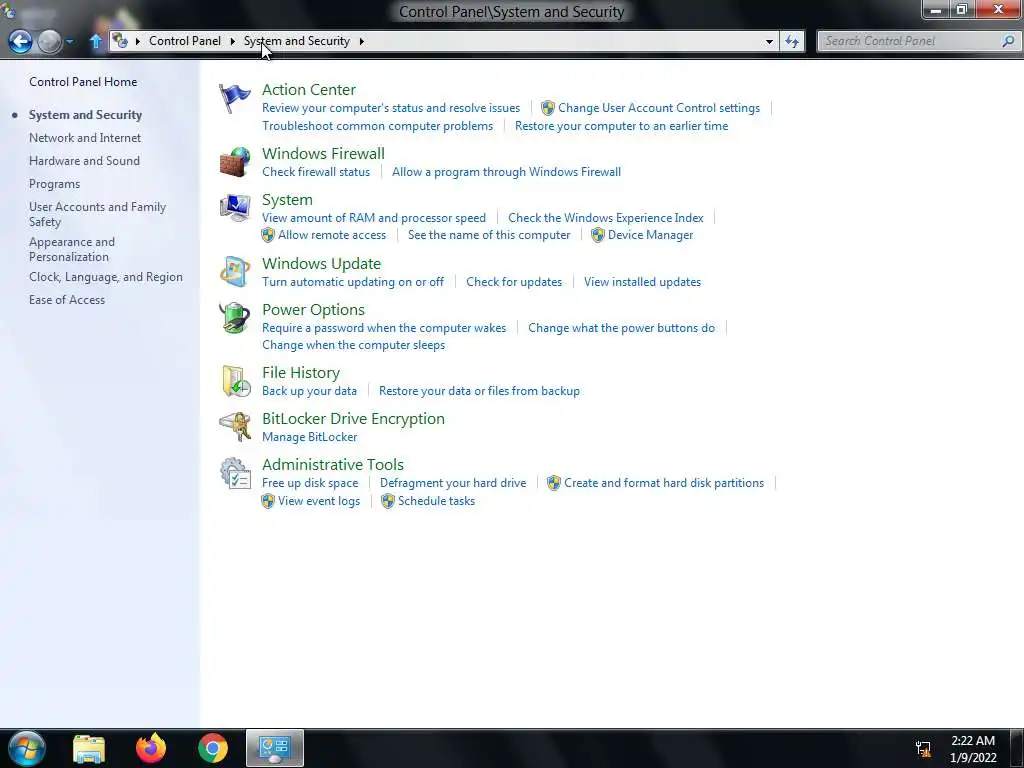
Task: Open Defragment your hard drive
Action: (453, 483)
